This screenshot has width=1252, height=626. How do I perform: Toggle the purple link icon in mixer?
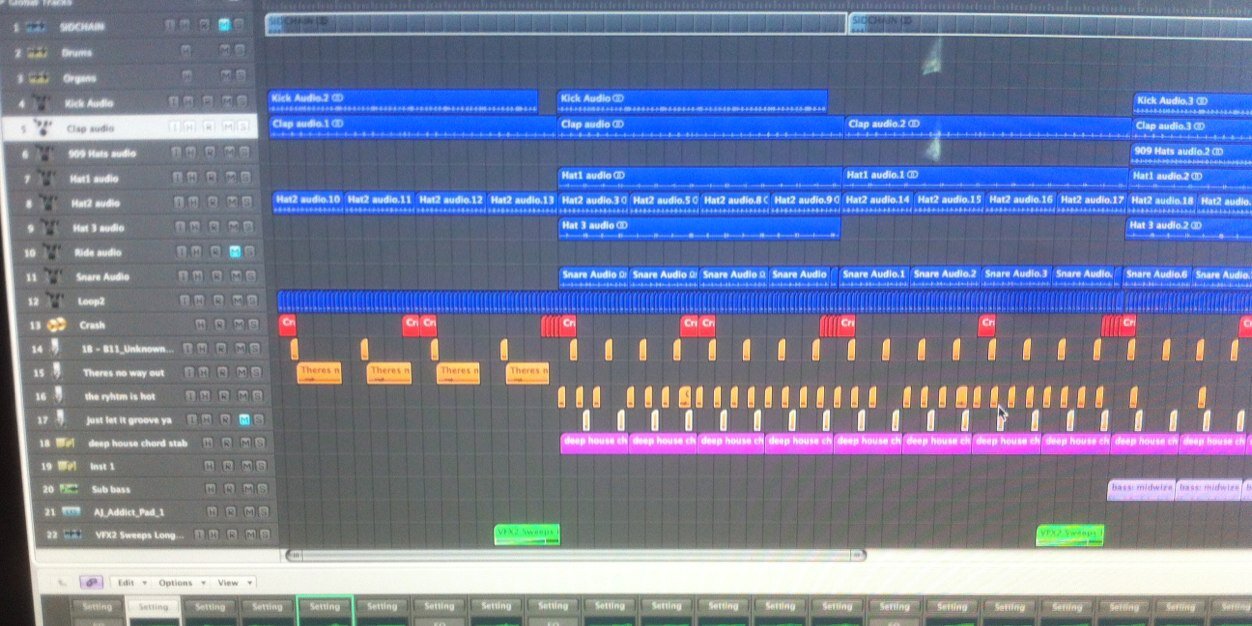(89, 582)
